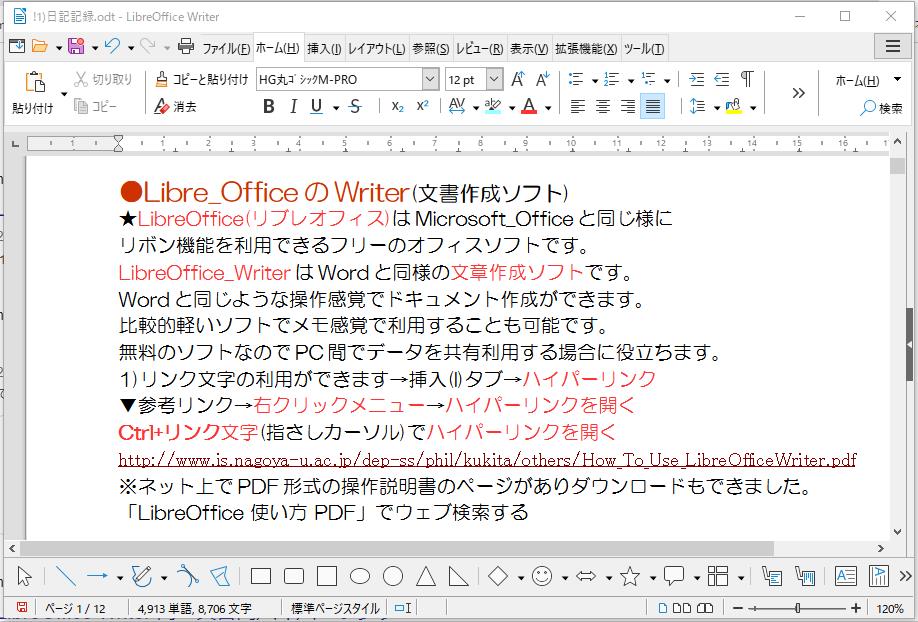
Task: Apply Subscript formatting
Action: point(398,106)
